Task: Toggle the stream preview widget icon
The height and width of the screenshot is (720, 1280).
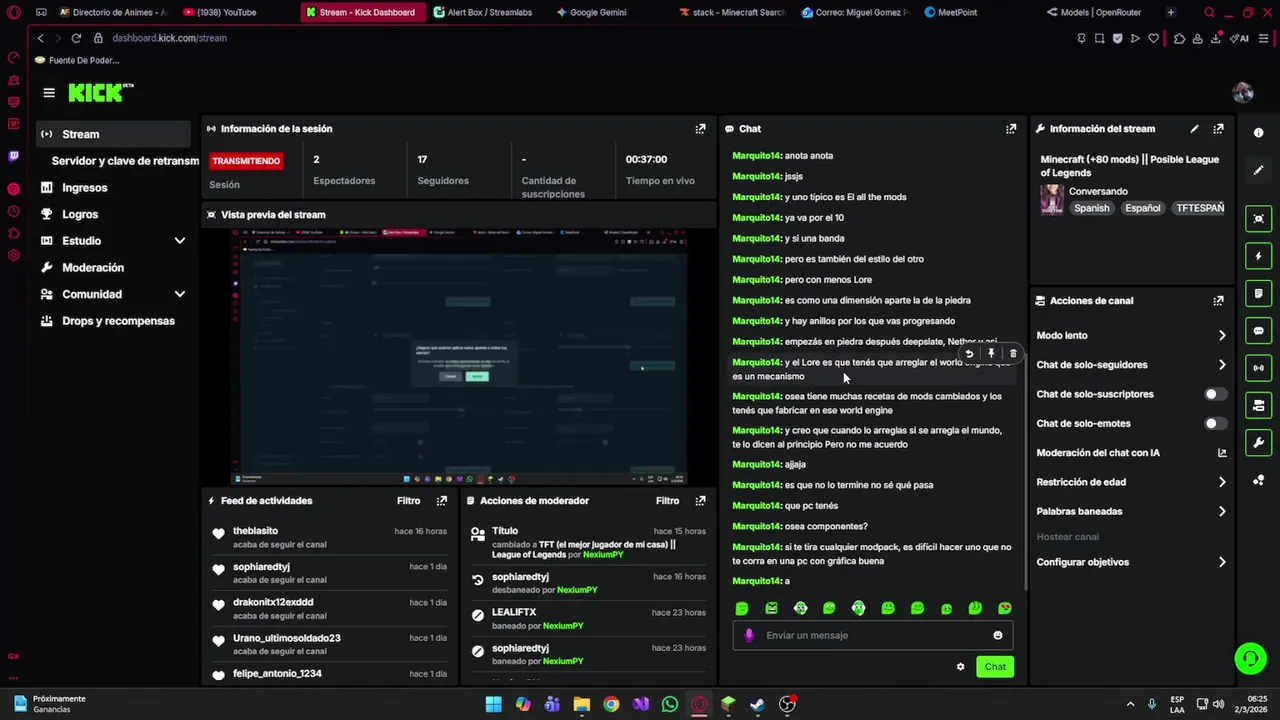Action: click(1258, 219)
